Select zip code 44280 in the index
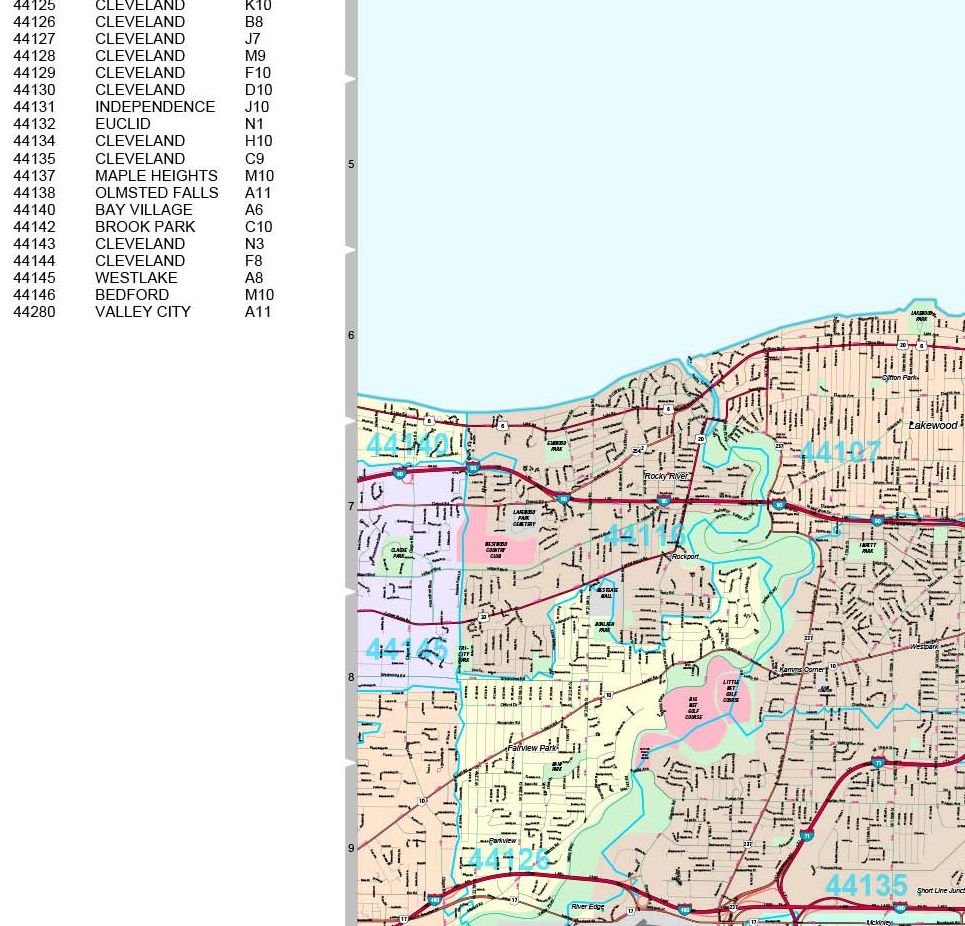Viewport: 965px width, 926px height. tap(34, 312)
